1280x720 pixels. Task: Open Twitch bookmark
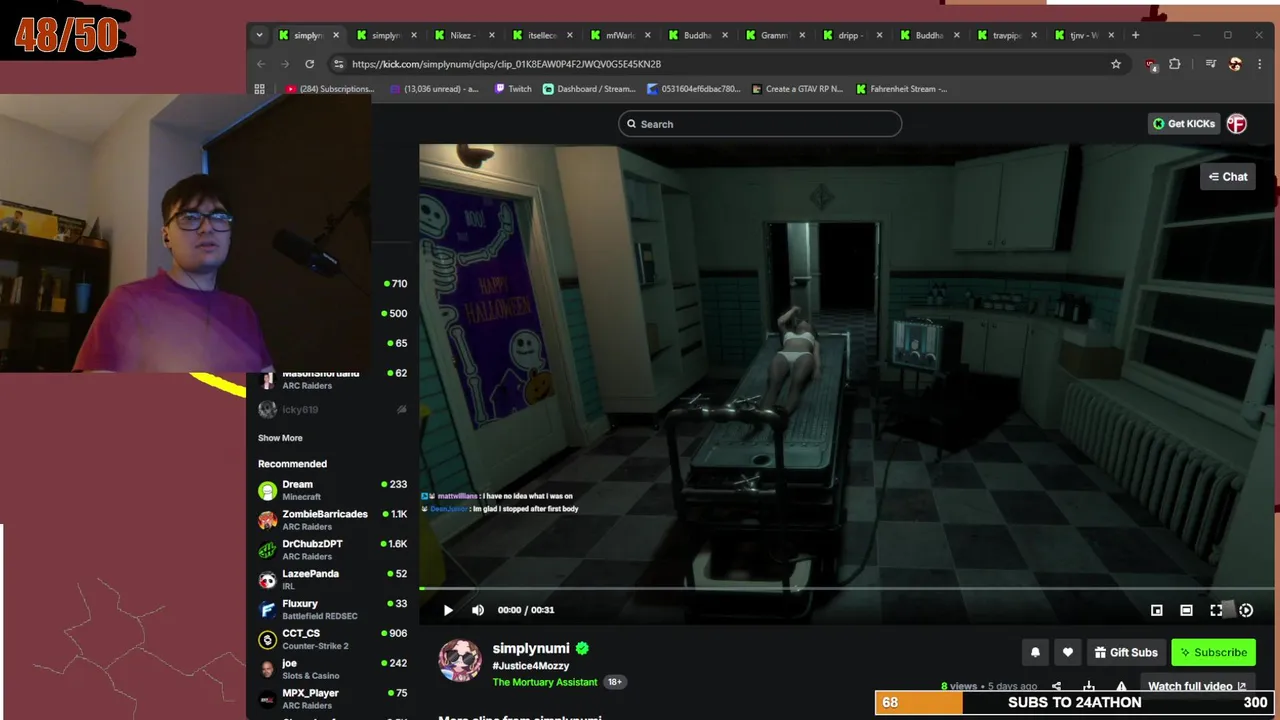(513, 89)
